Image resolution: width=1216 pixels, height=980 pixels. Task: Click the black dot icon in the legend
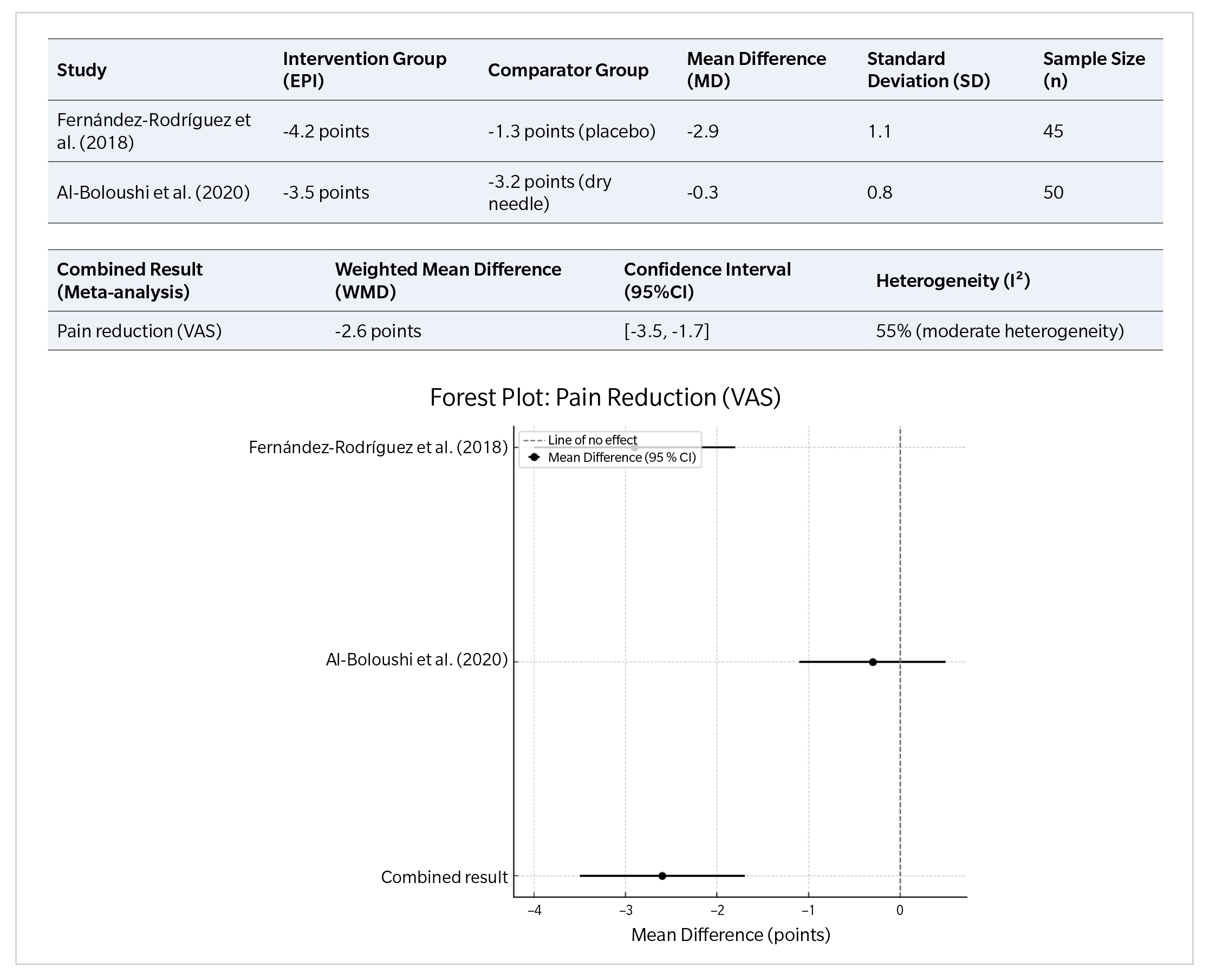tap(534, 458)
